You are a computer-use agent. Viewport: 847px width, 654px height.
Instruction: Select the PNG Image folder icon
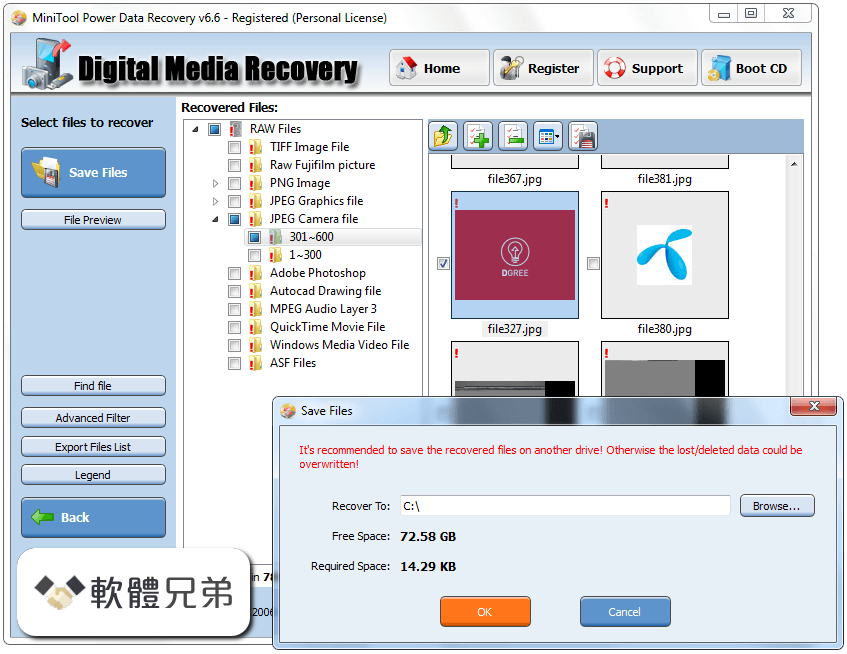click(256, 183)
